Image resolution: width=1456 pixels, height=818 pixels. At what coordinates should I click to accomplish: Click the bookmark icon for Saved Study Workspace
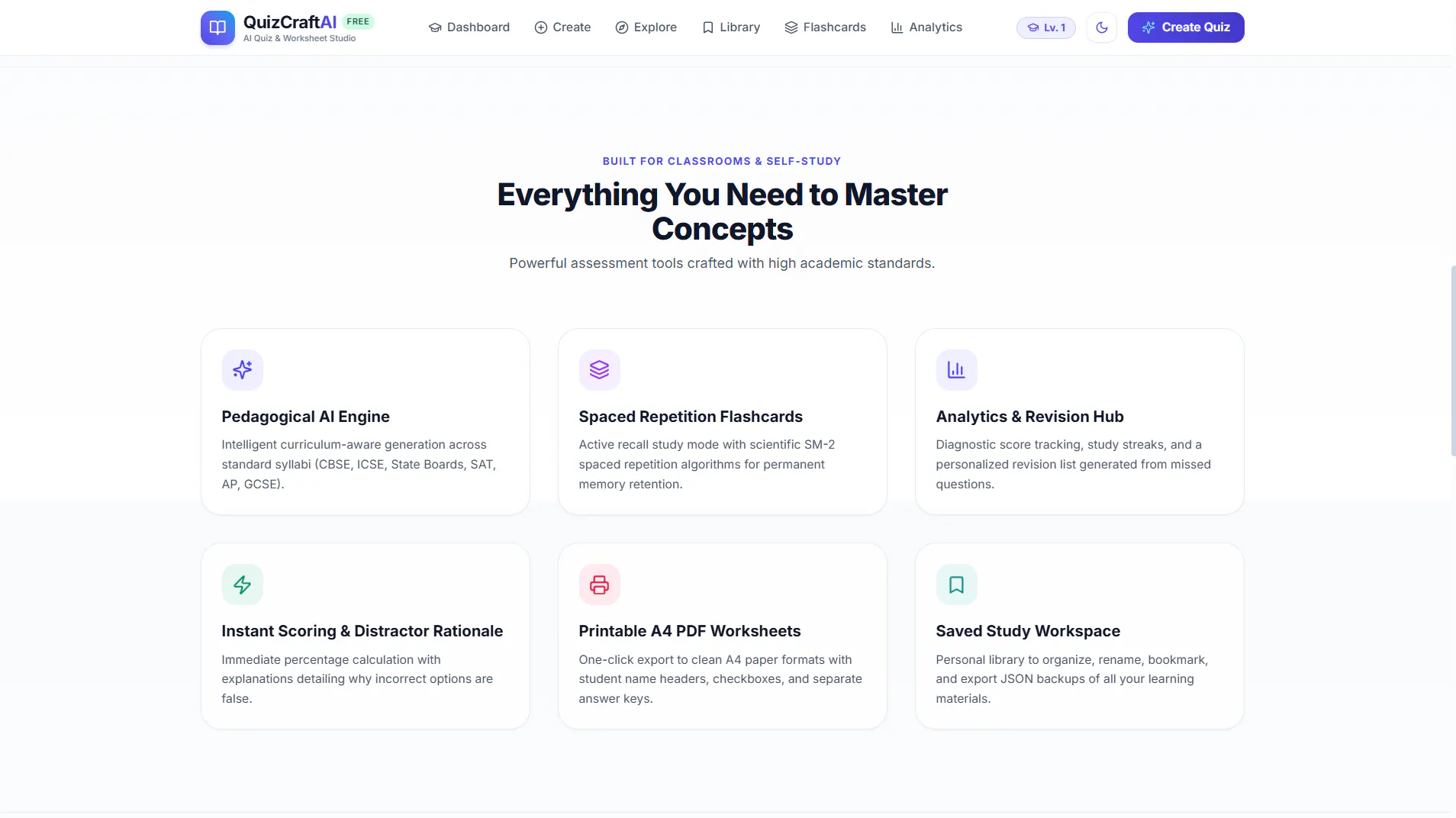[x=957, y=585]
